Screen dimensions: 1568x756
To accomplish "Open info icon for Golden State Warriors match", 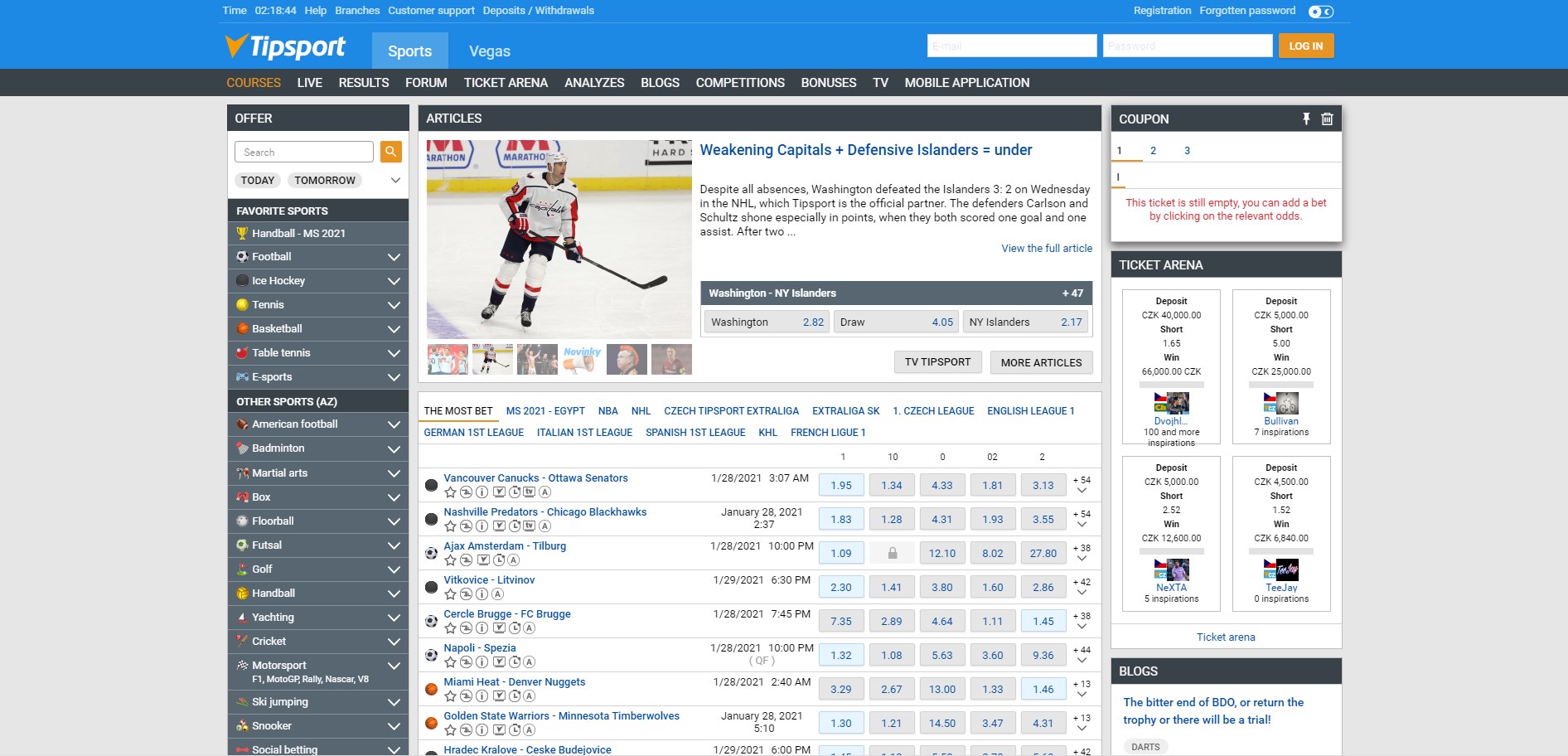I will pyautogui.click(x=482, y=730).
